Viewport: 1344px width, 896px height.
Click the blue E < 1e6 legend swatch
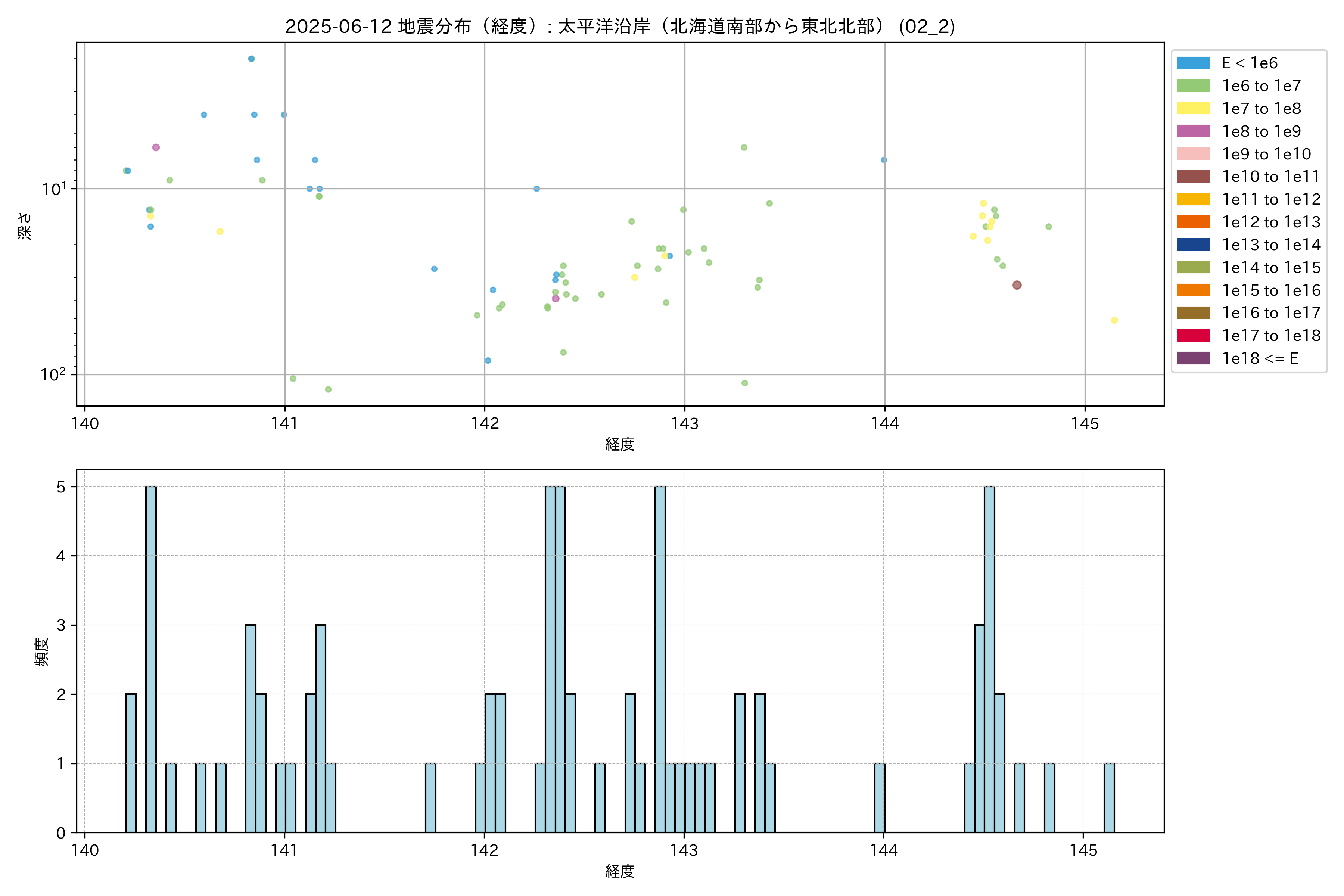1193,63
